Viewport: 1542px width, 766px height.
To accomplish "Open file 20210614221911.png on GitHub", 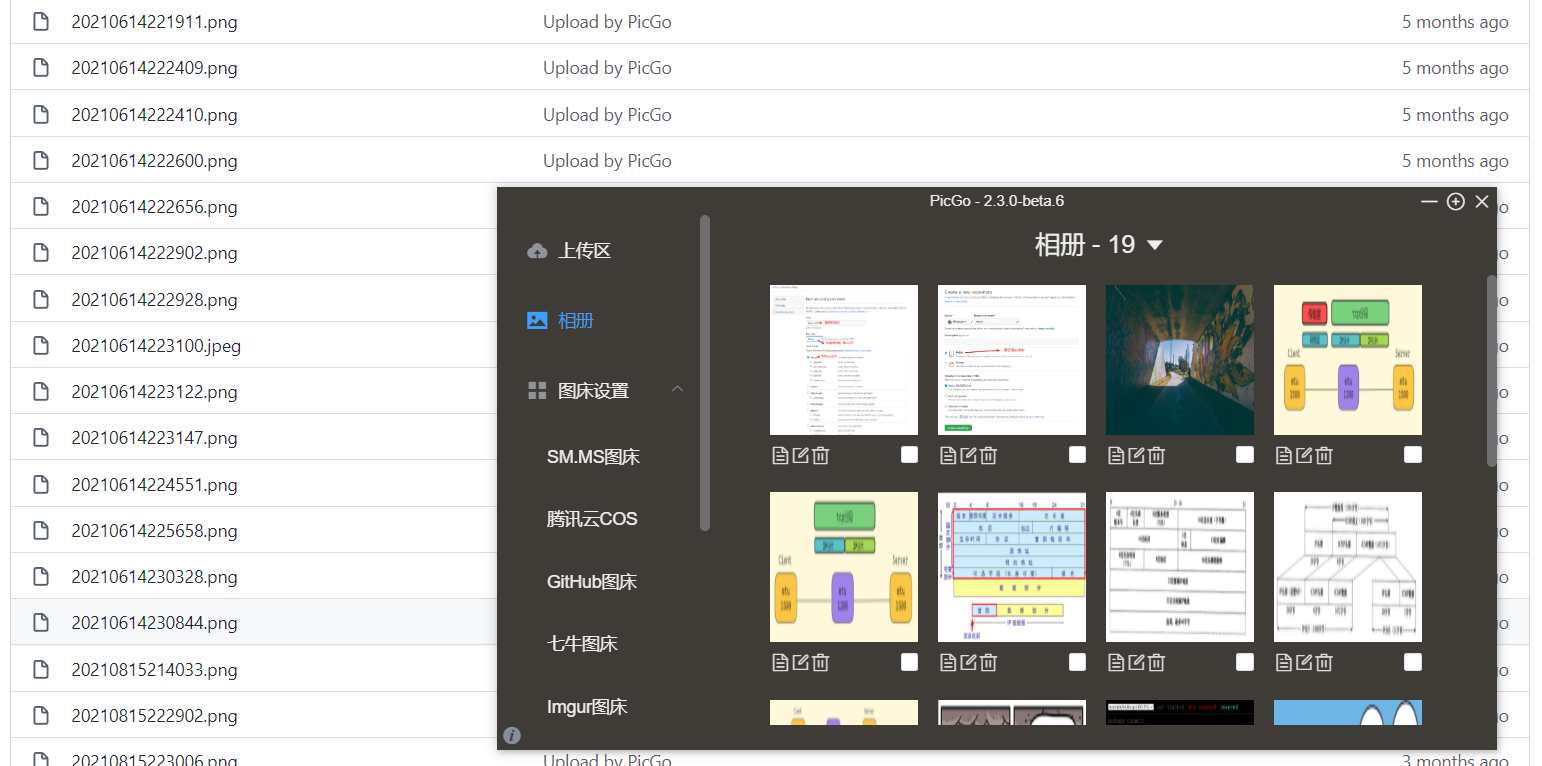I will click(154, 22).
